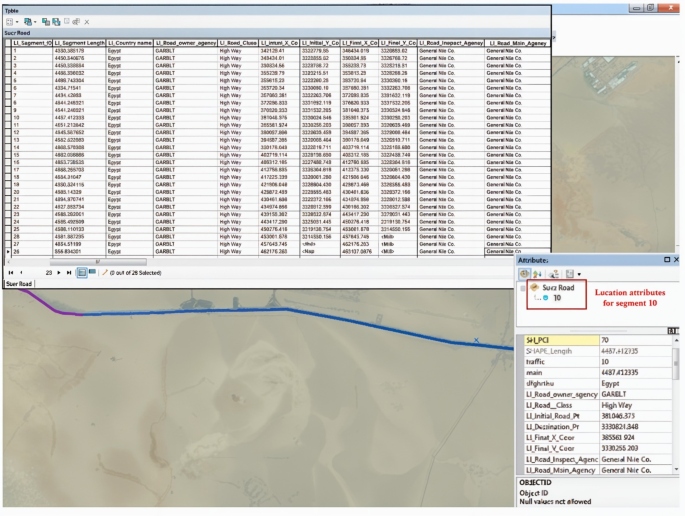The width and height of the screenshot is (685, 516).
Task: Move to the next record
Action: point(57,272)
